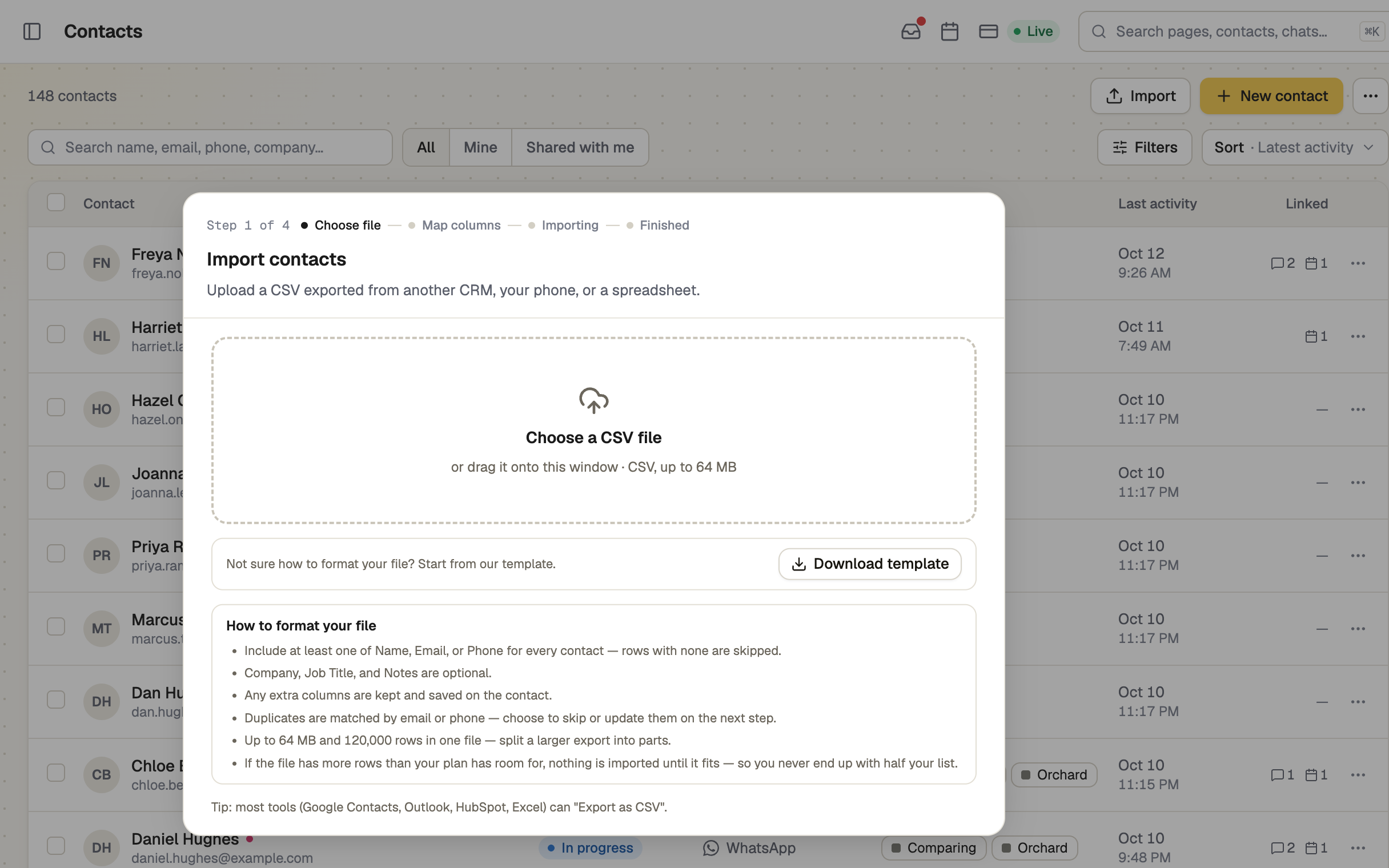The width and height of the screenshot is (1389, 868).
Task: Open row actions for Oct 10 11:15 PM
Action: [x=1358, y=775]
